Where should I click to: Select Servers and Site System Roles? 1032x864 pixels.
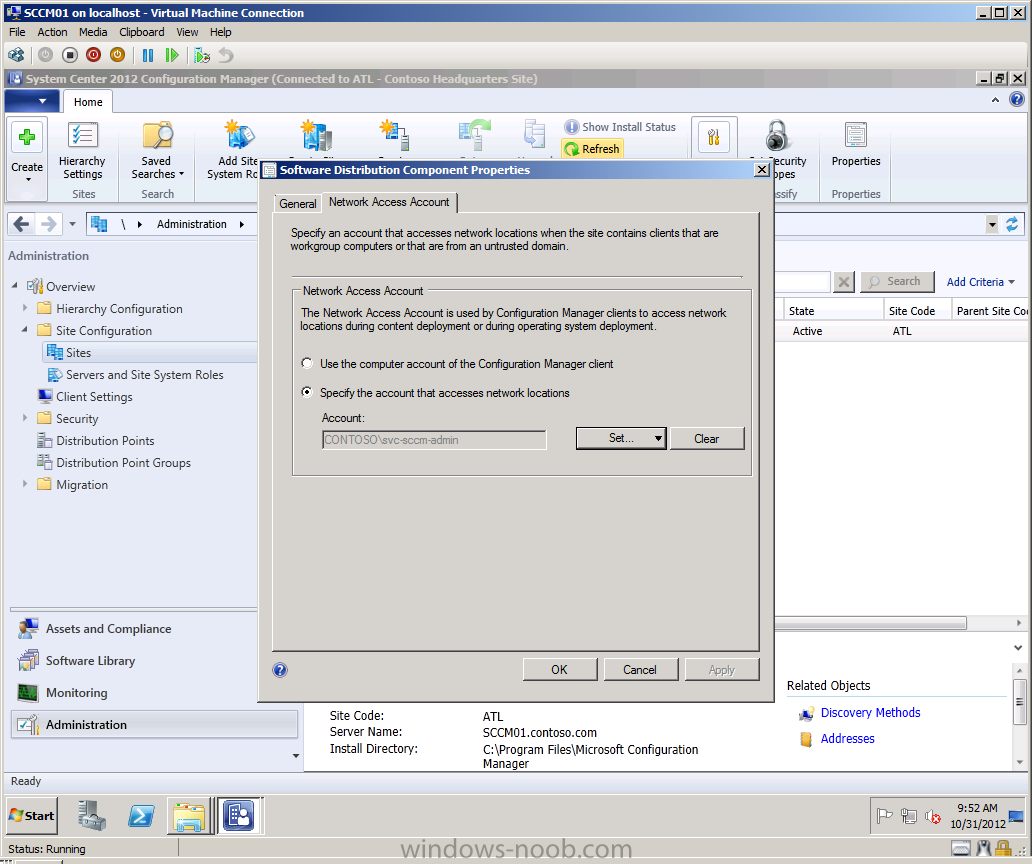(144, 374)
